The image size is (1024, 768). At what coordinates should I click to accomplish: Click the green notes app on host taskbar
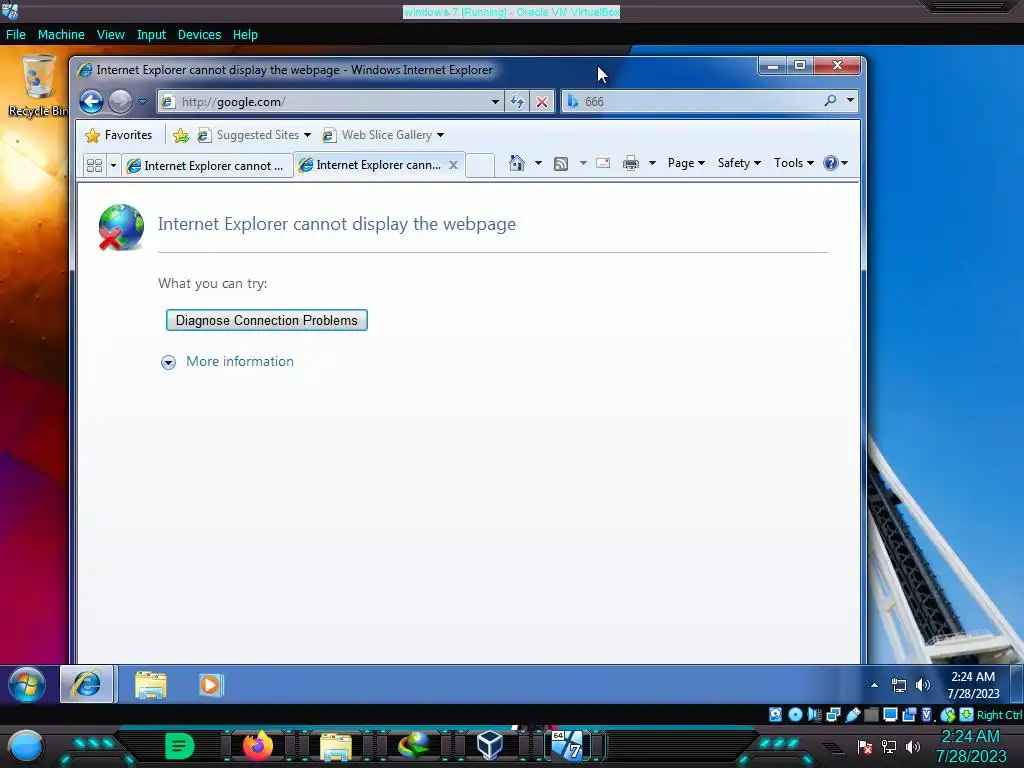click(179, 745)
